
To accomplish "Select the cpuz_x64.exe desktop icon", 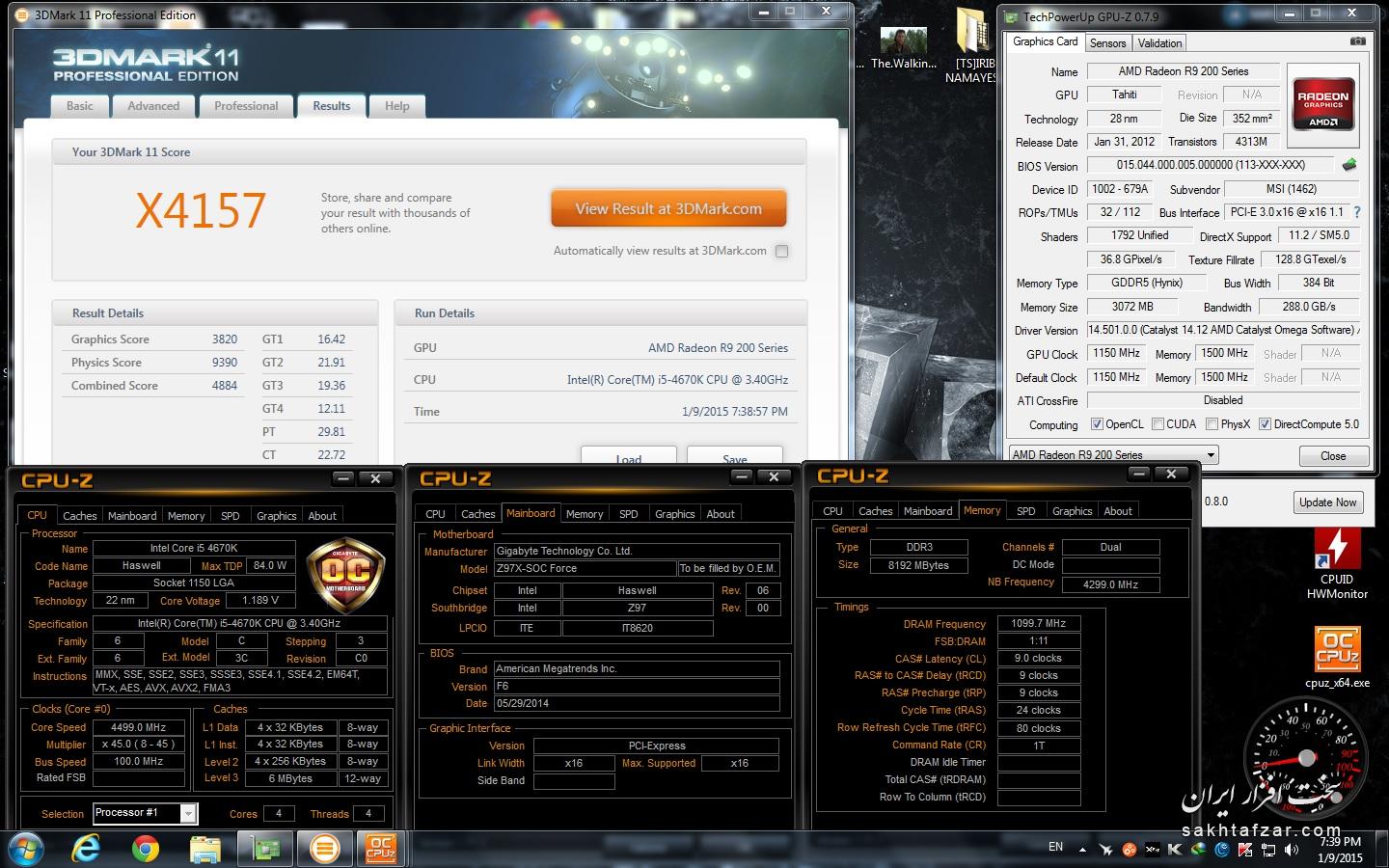I will [x=1337, y=657].
